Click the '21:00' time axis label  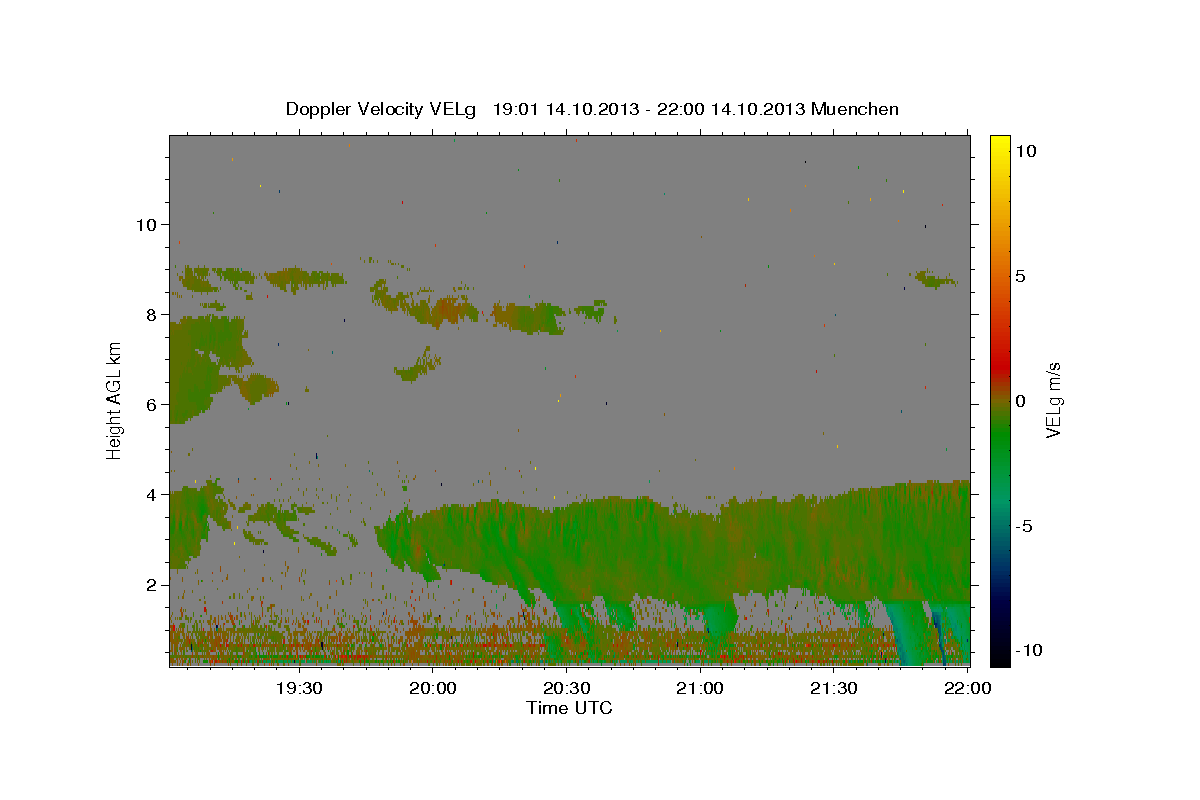point(701,688)
